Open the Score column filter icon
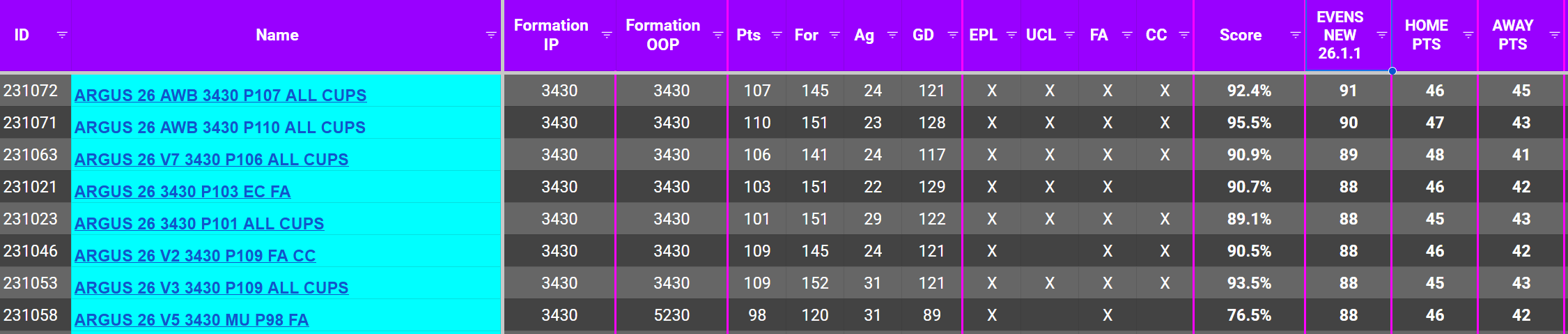Viewport: 1568px width, 334px height. point(1295,35)
